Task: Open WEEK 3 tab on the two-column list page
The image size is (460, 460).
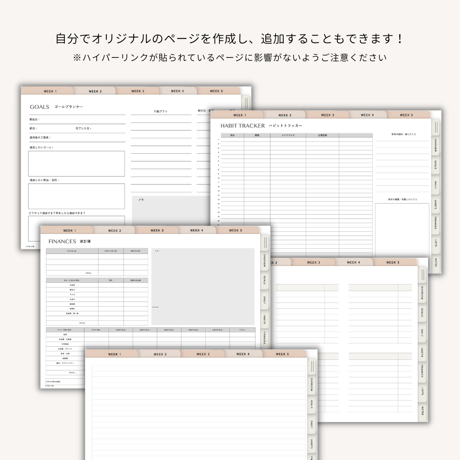Action: pos(313,262)
